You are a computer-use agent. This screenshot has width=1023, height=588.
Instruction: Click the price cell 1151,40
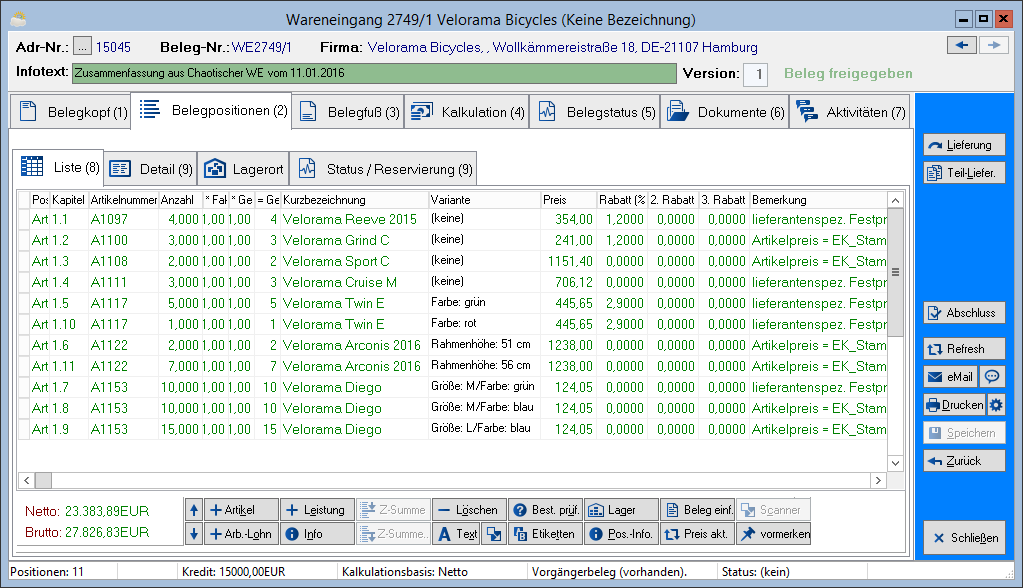pyautogui.click(x=568, y=261)
